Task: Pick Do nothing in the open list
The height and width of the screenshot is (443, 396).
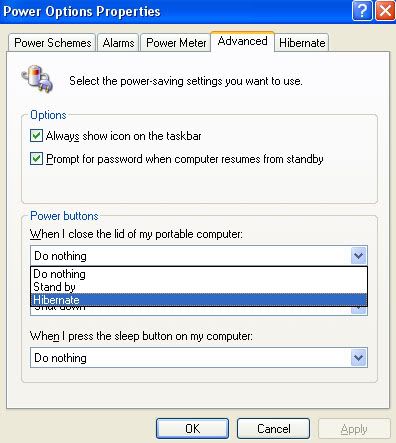Action: [x=199, y=274]
